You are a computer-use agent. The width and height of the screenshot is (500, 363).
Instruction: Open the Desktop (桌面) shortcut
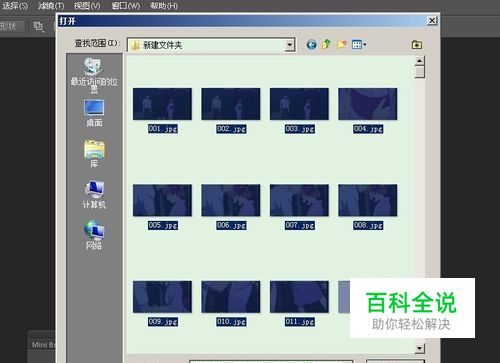[94, 113]
